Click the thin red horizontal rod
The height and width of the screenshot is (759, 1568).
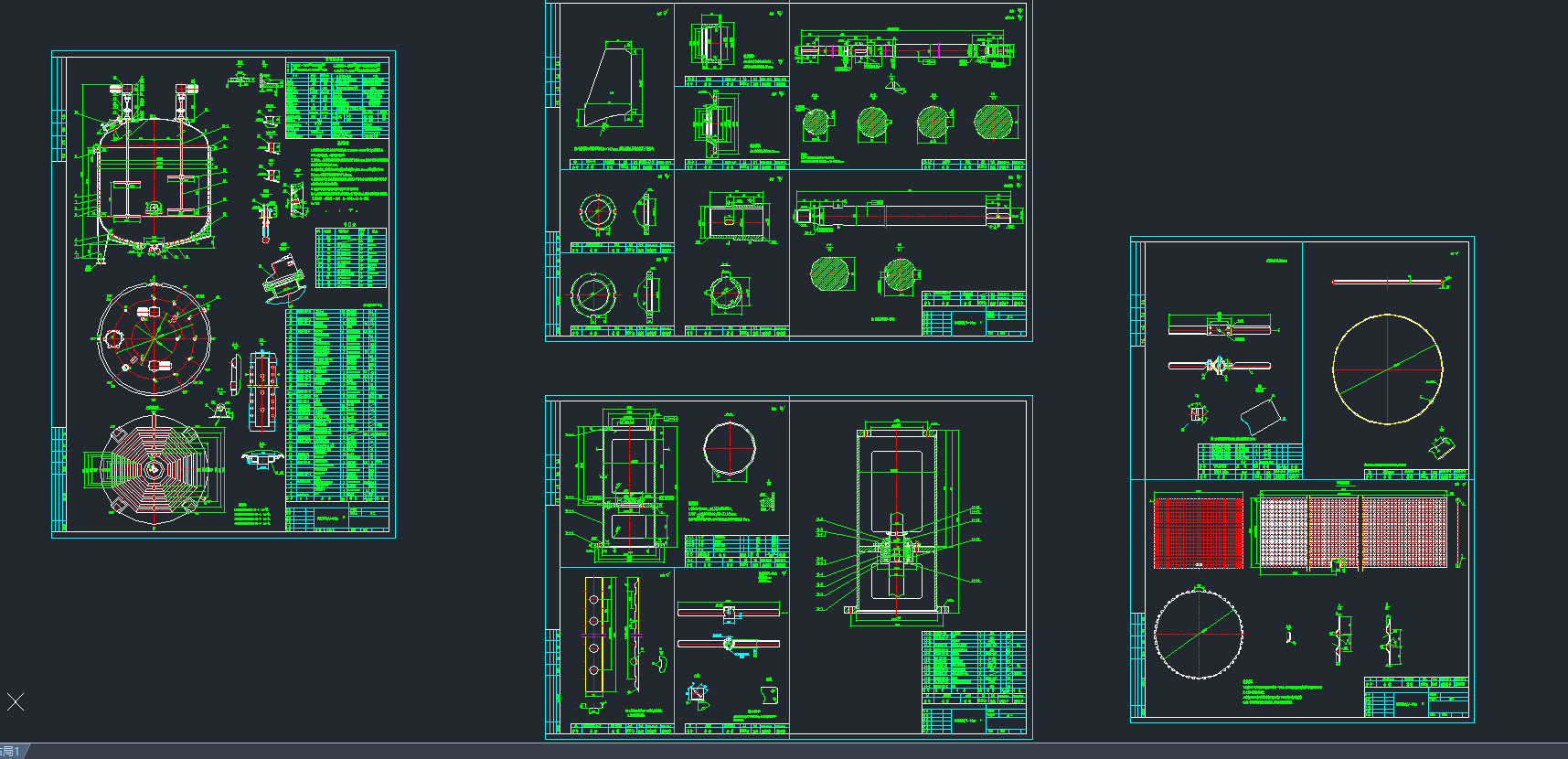[x=1387, y=282]
